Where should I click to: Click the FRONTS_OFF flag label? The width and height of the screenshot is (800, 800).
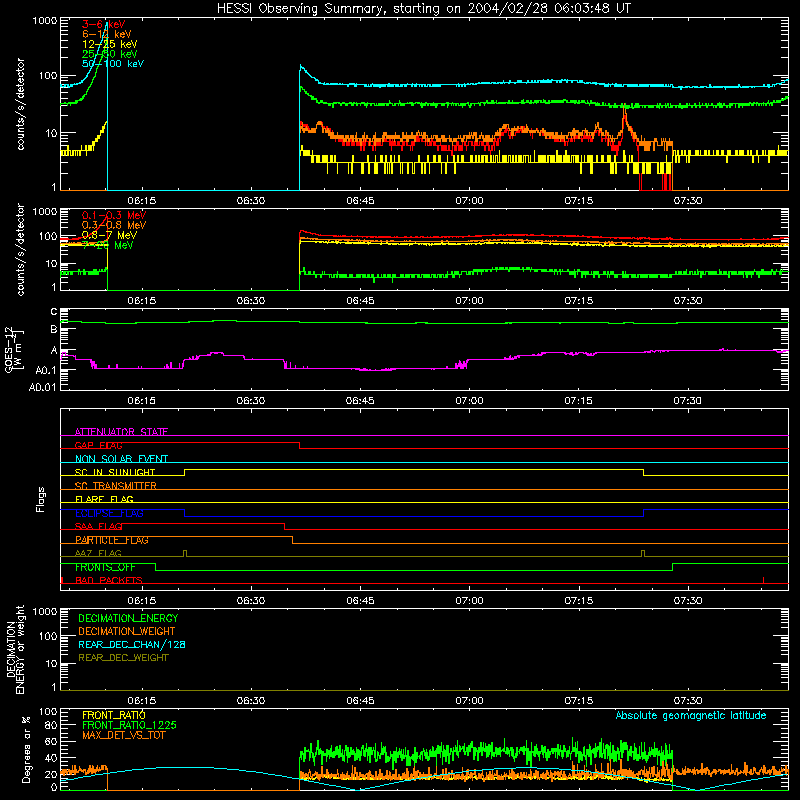click(x=105, y=567)
